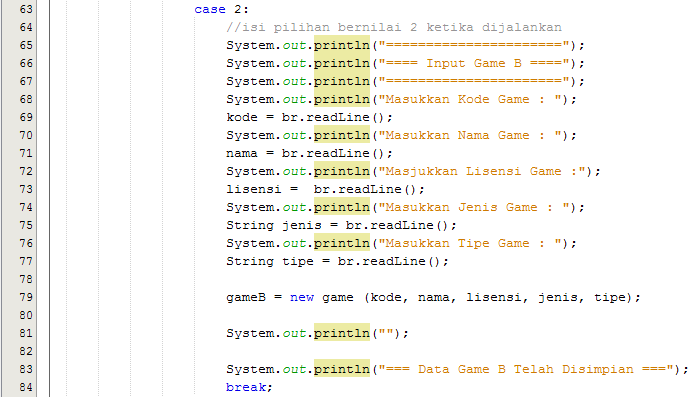698x397 pixels.
Task: Click 'kode' variable on line 69
Action: pos(242,117)
